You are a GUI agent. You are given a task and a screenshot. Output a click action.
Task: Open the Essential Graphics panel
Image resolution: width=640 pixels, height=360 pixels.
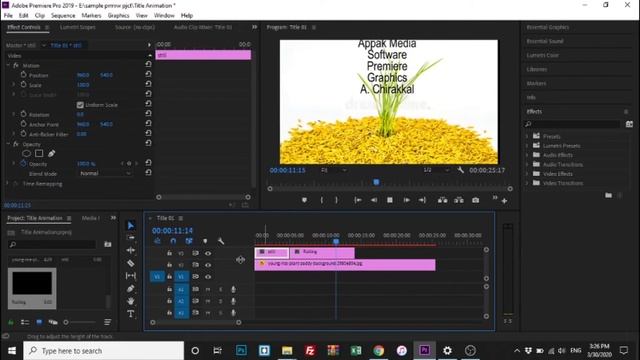[547, 27]
